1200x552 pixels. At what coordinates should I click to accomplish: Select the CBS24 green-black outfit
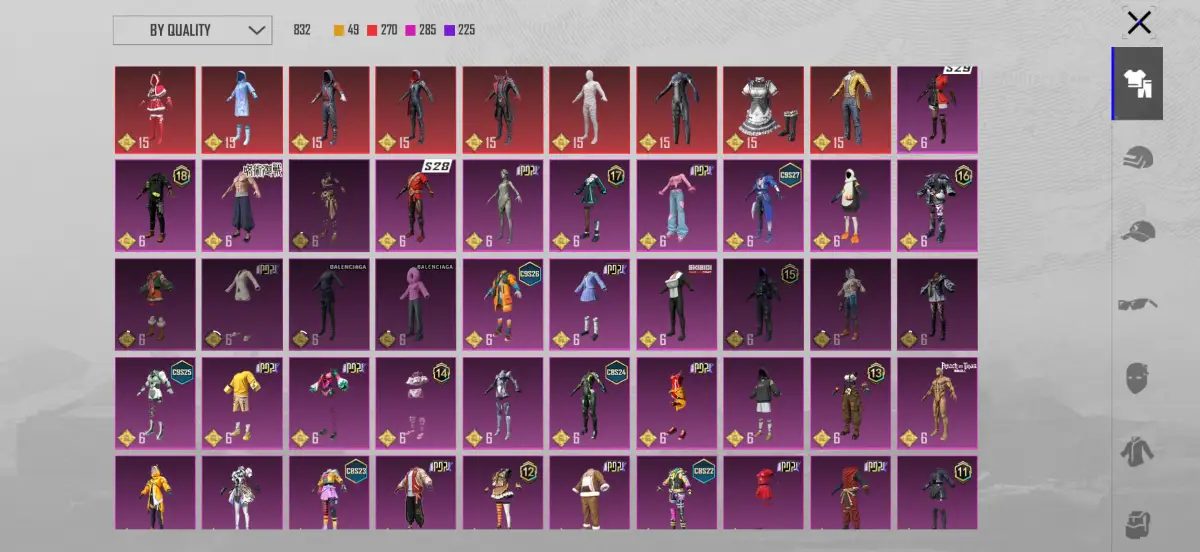point(590,403)
